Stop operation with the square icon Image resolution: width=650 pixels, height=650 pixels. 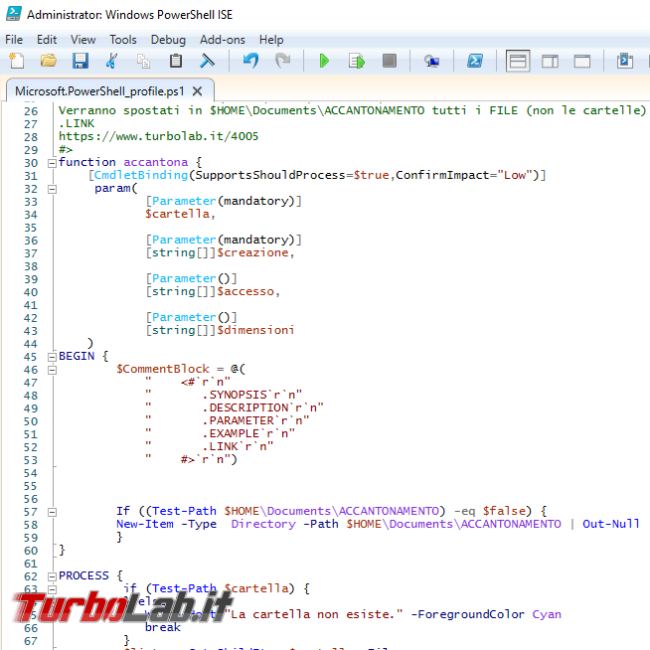click(x=389, y=61)
